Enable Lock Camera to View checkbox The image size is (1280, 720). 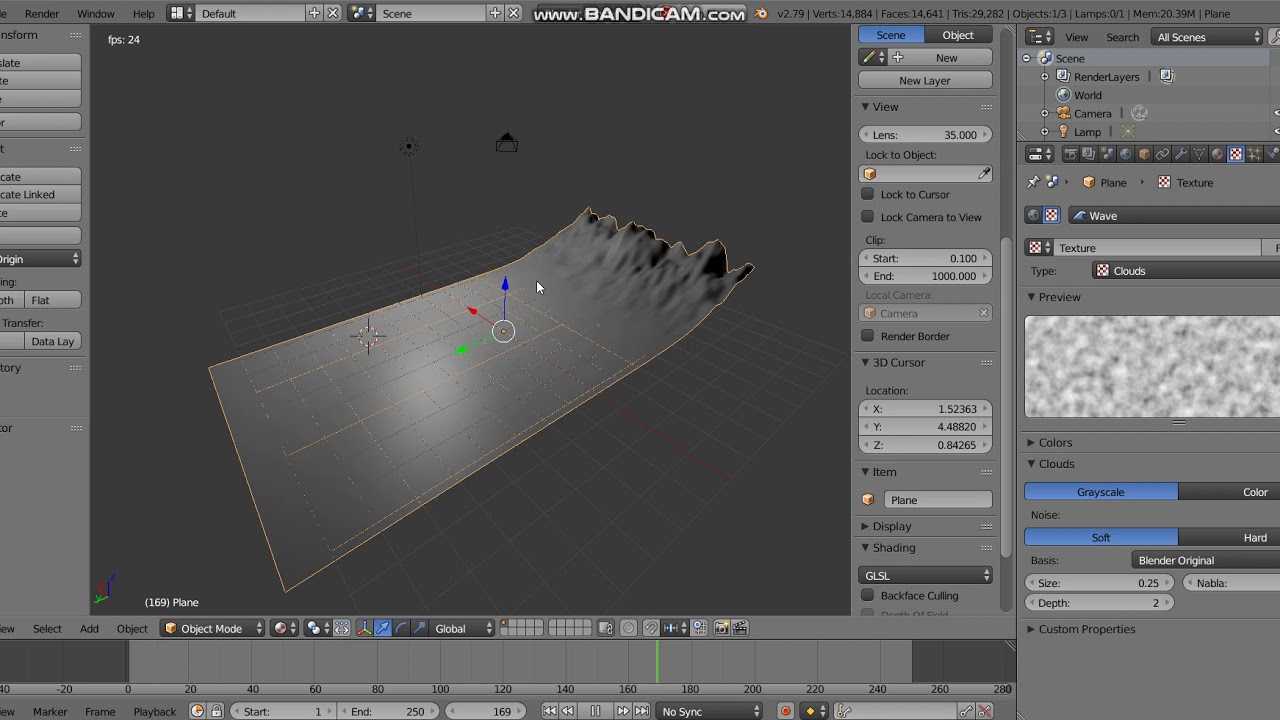coord(867,216)
